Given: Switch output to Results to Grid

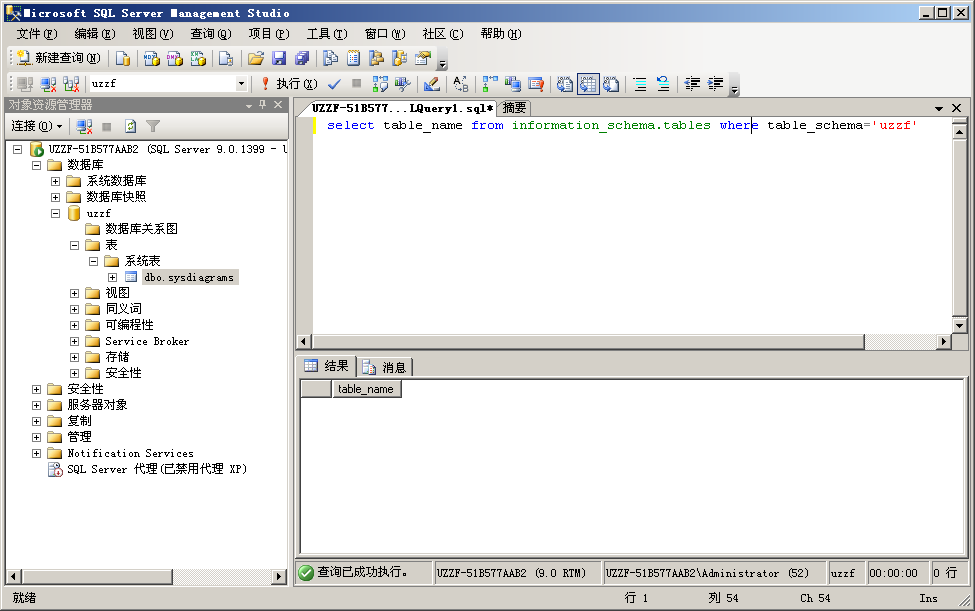Looking at the screenshot, I should (x=588, y=84).
